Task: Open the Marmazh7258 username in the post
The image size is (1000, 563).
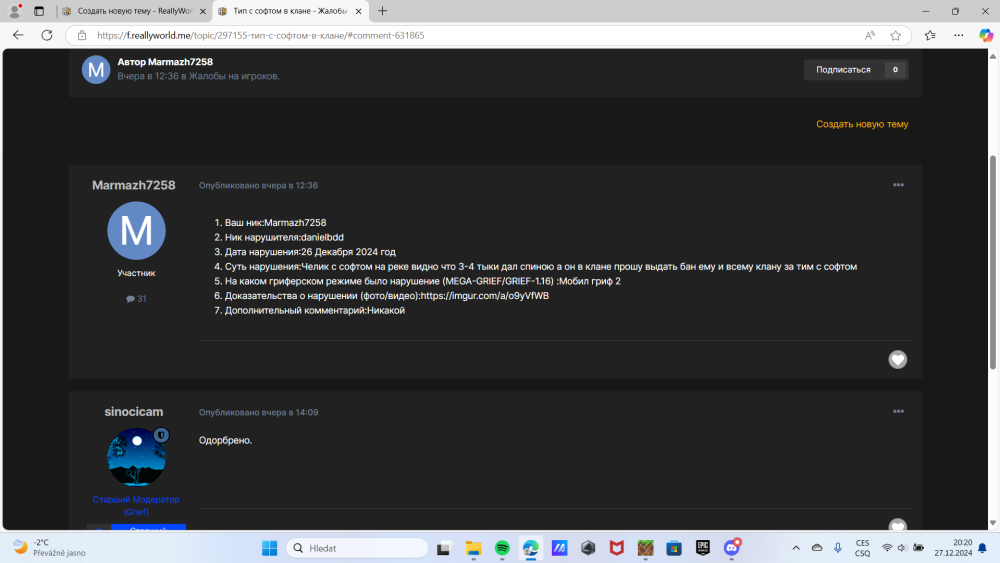Action: pyautogui.click(x=133, y=185)
